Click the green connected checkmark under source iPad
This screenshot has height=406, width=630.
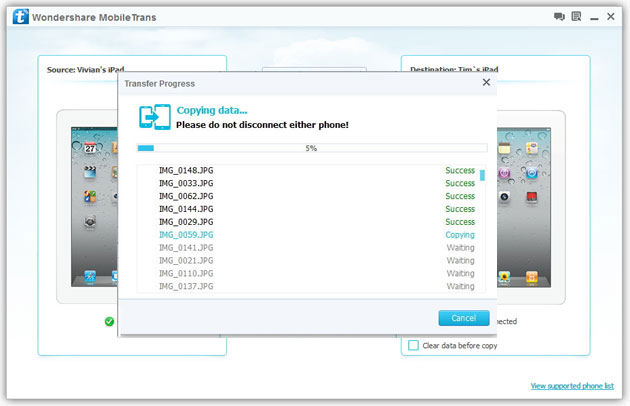click(109, 322)
